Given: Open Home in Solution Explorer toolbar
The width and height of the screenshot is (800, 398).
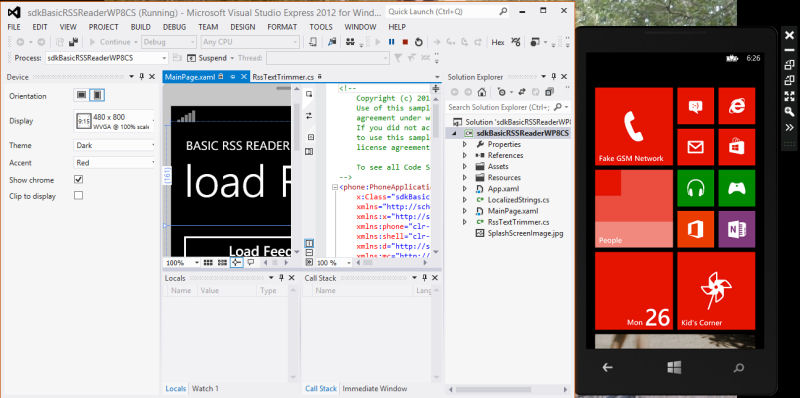Looking at the screenshot, I should point(481,92).
